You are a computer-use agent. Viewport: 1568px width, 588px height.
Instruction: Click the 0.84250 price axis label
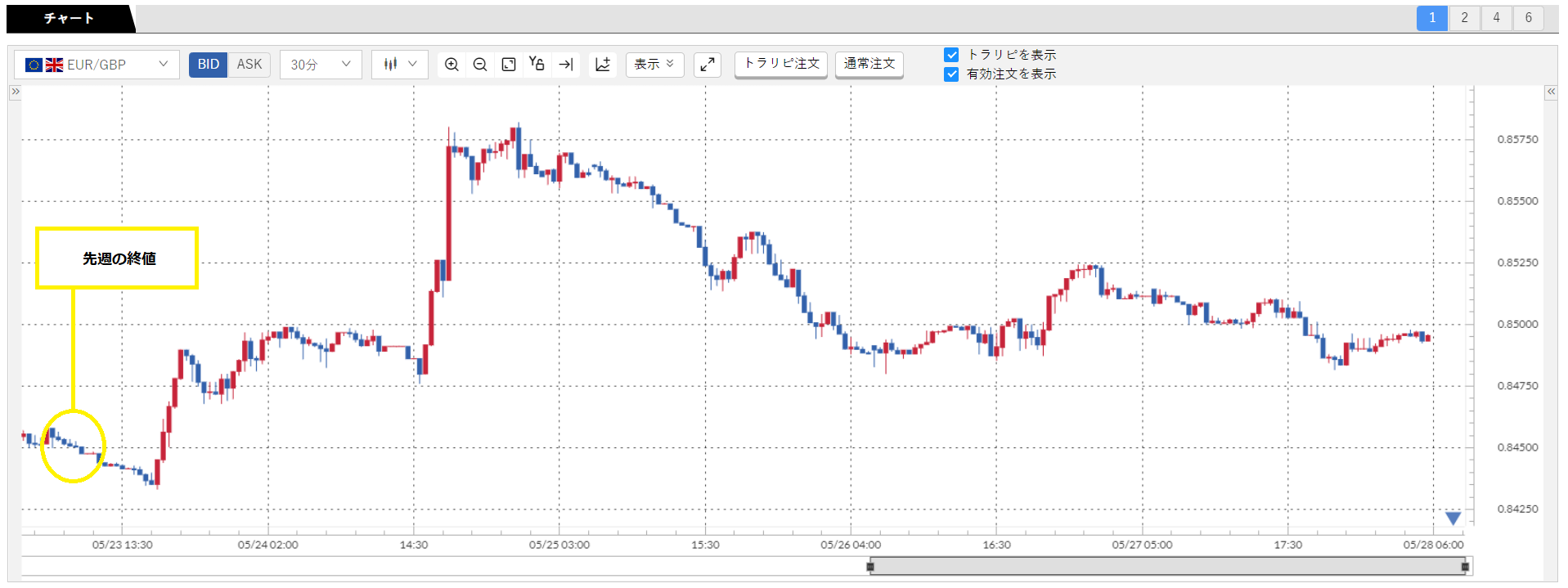[1517, 509]
